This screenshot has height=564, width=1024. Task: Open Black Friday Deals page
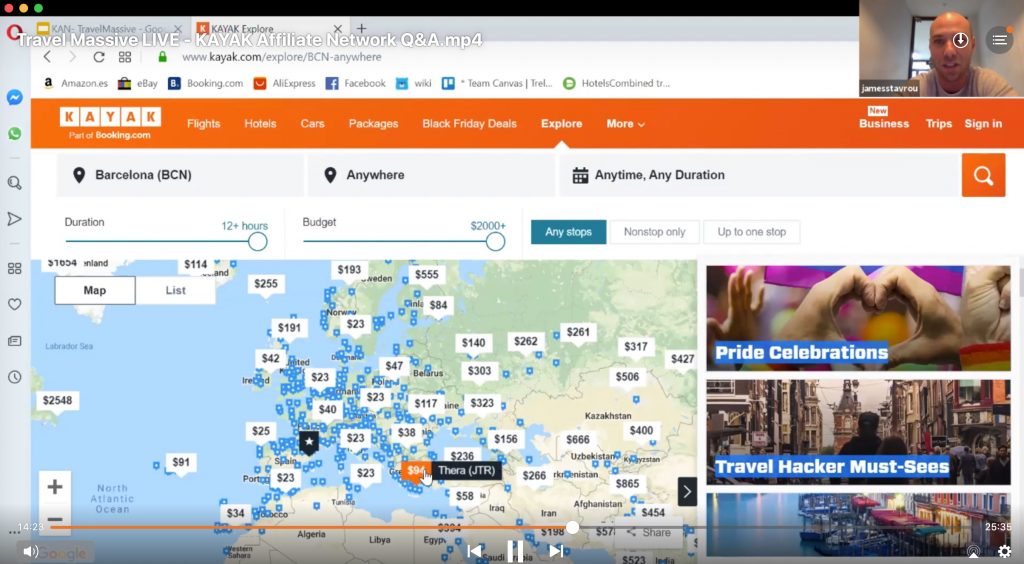[469, 123]
